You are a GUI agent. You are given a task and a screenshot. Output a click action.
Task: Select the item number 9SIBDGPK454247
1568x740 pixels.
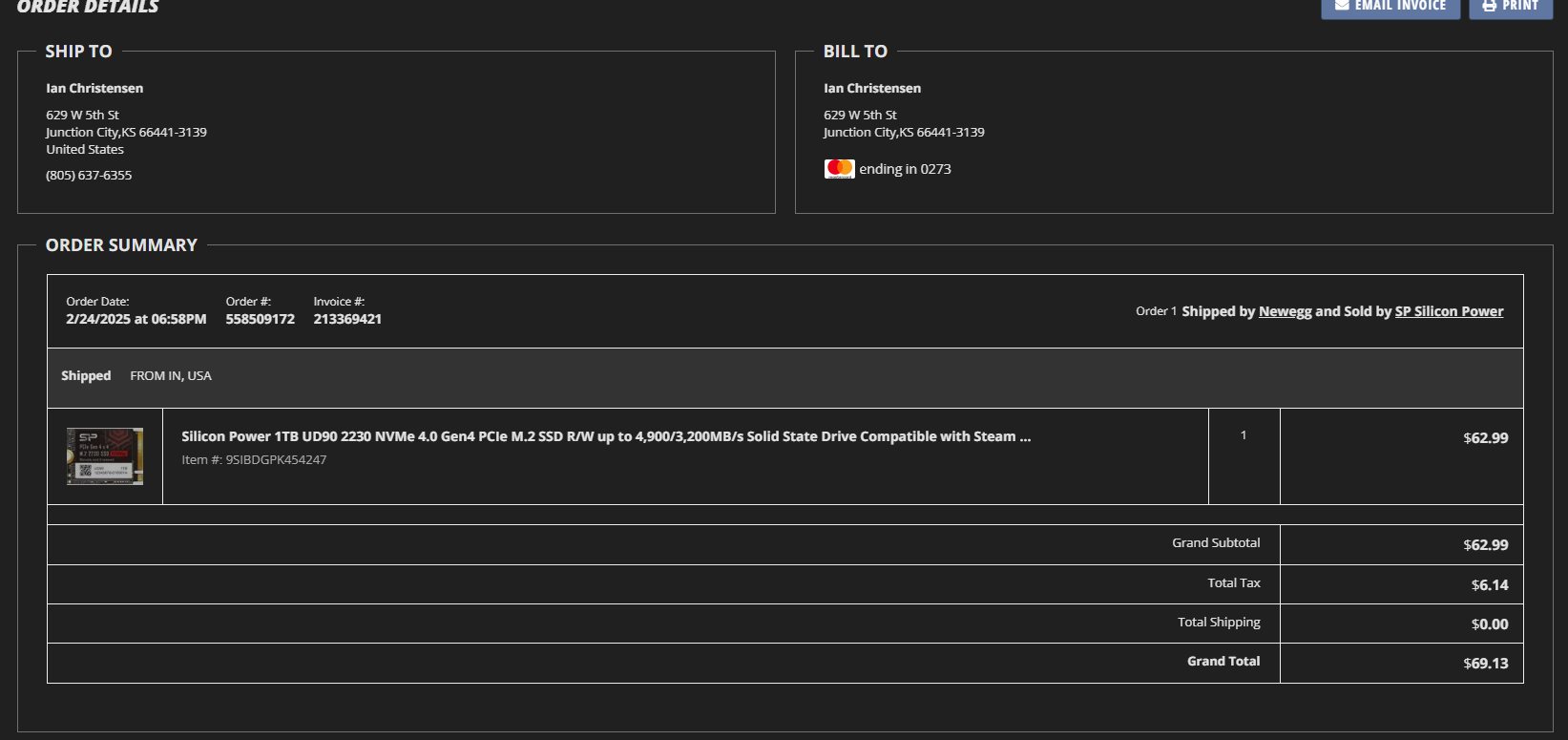[x=275, y=460]
